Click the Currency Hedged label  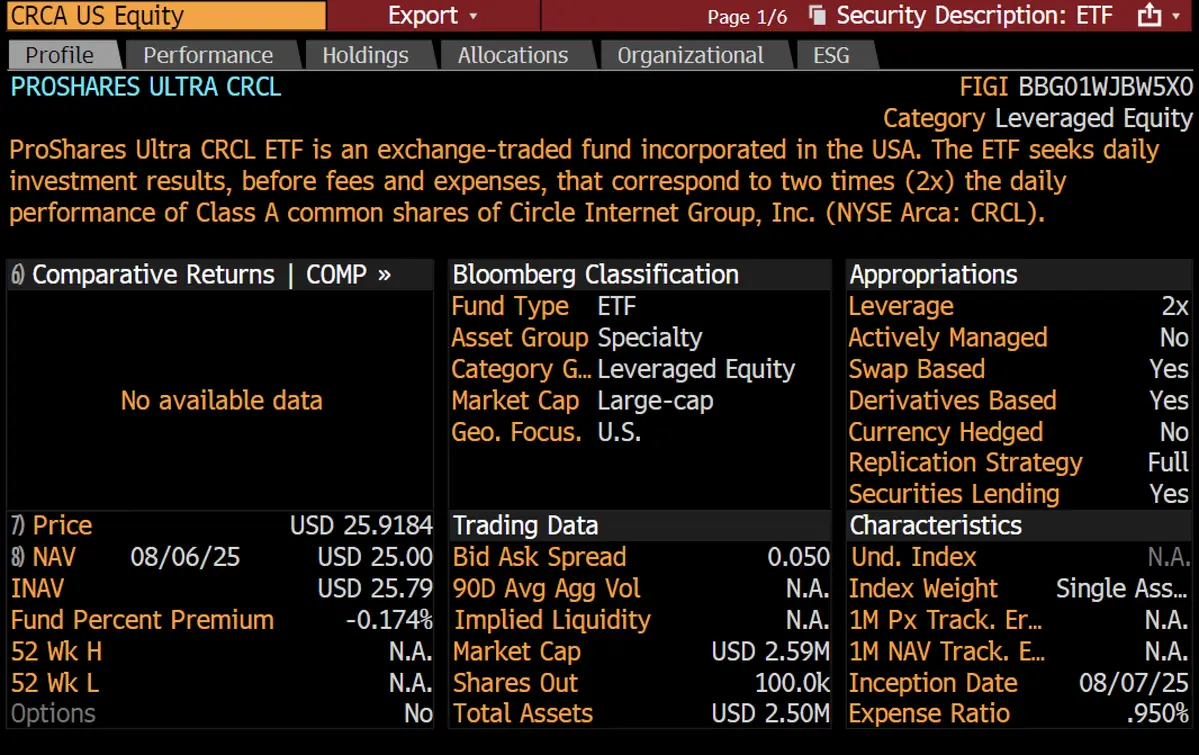pyautogui.click(x=946, y=432)
